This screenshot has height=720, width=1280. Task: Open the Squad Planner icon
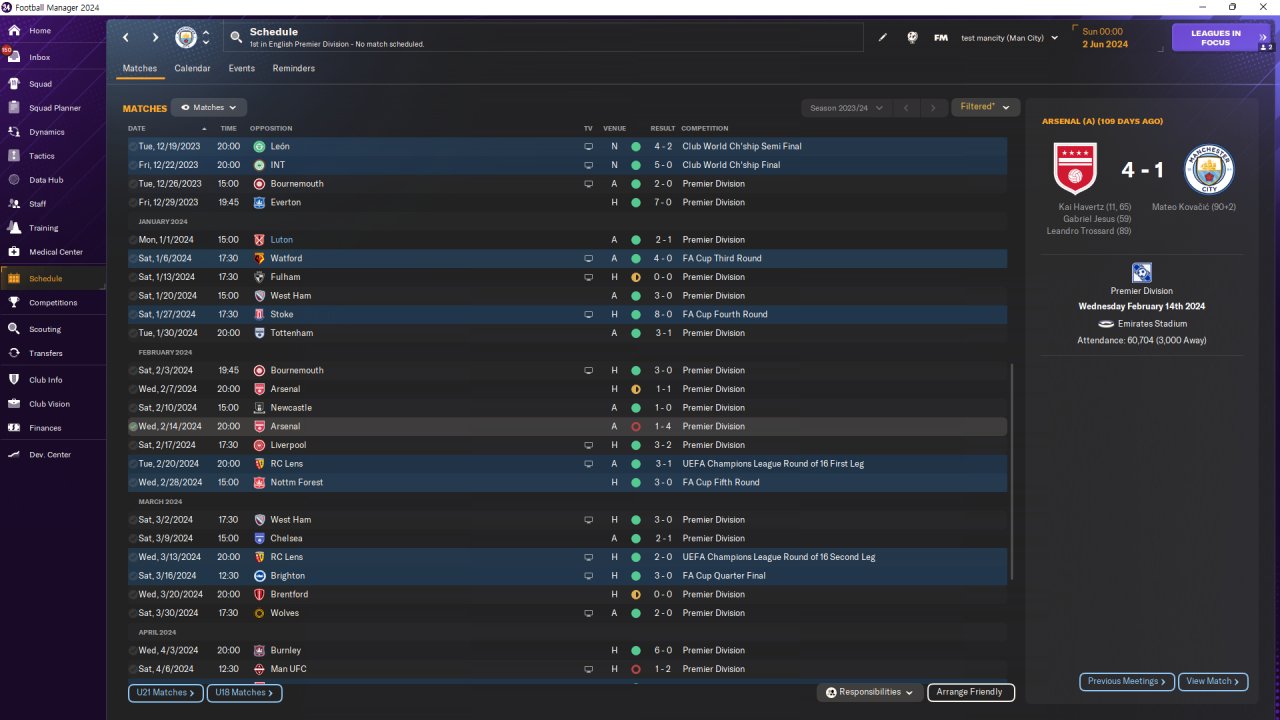(14, 108)
